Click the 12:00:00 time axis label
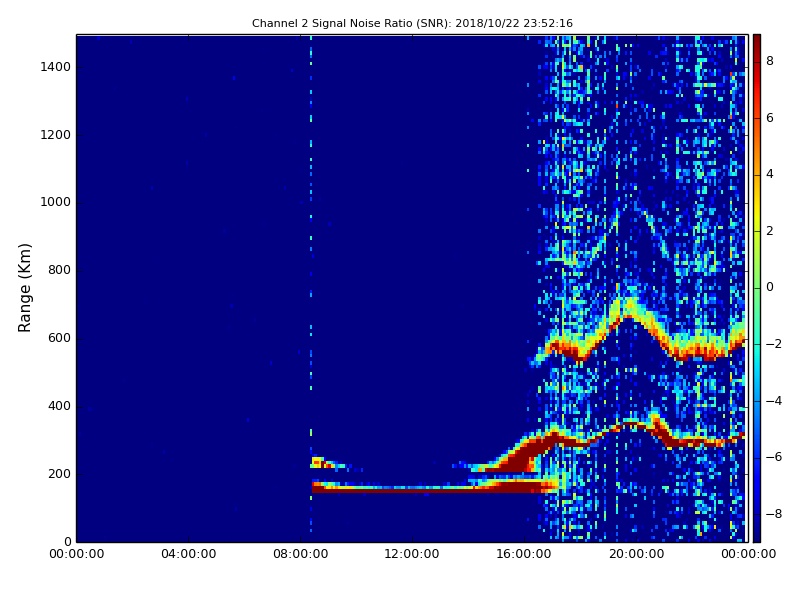Image resolution: width=800 pixels, height=600 pixels. 412,554
